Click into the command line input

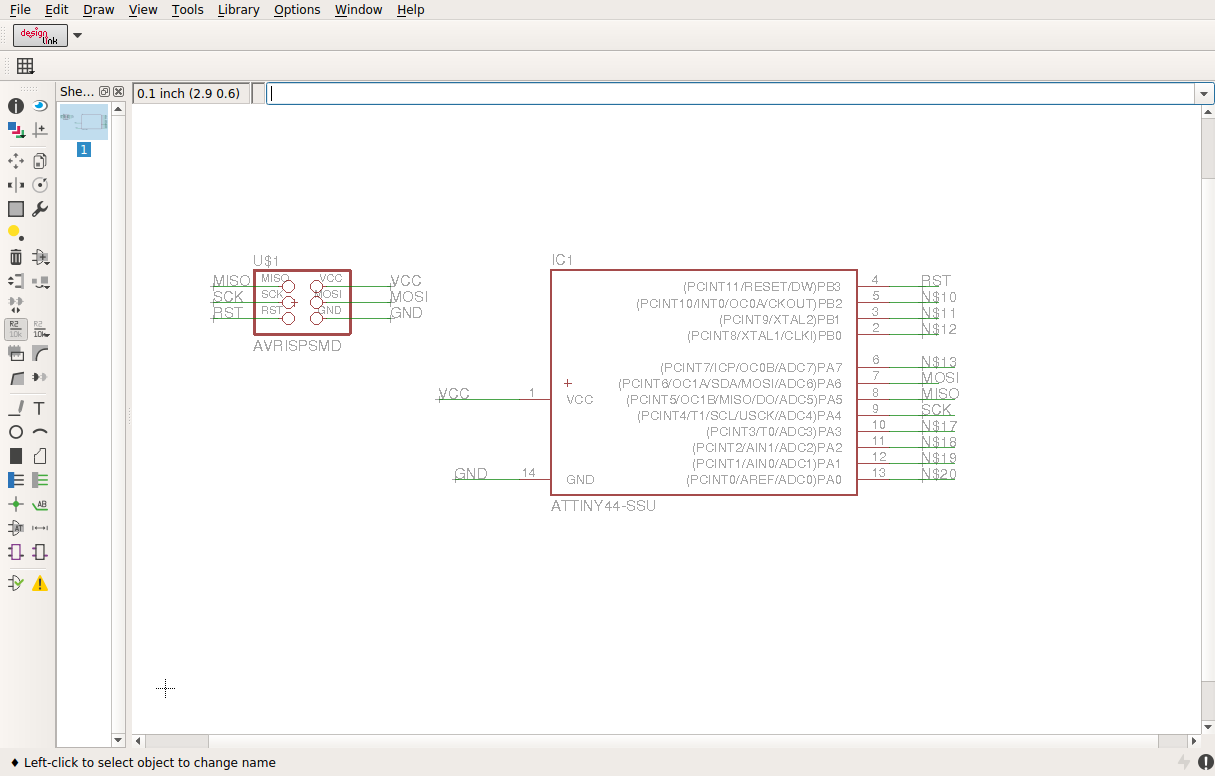pyautogui.click(x=730, y=93)
